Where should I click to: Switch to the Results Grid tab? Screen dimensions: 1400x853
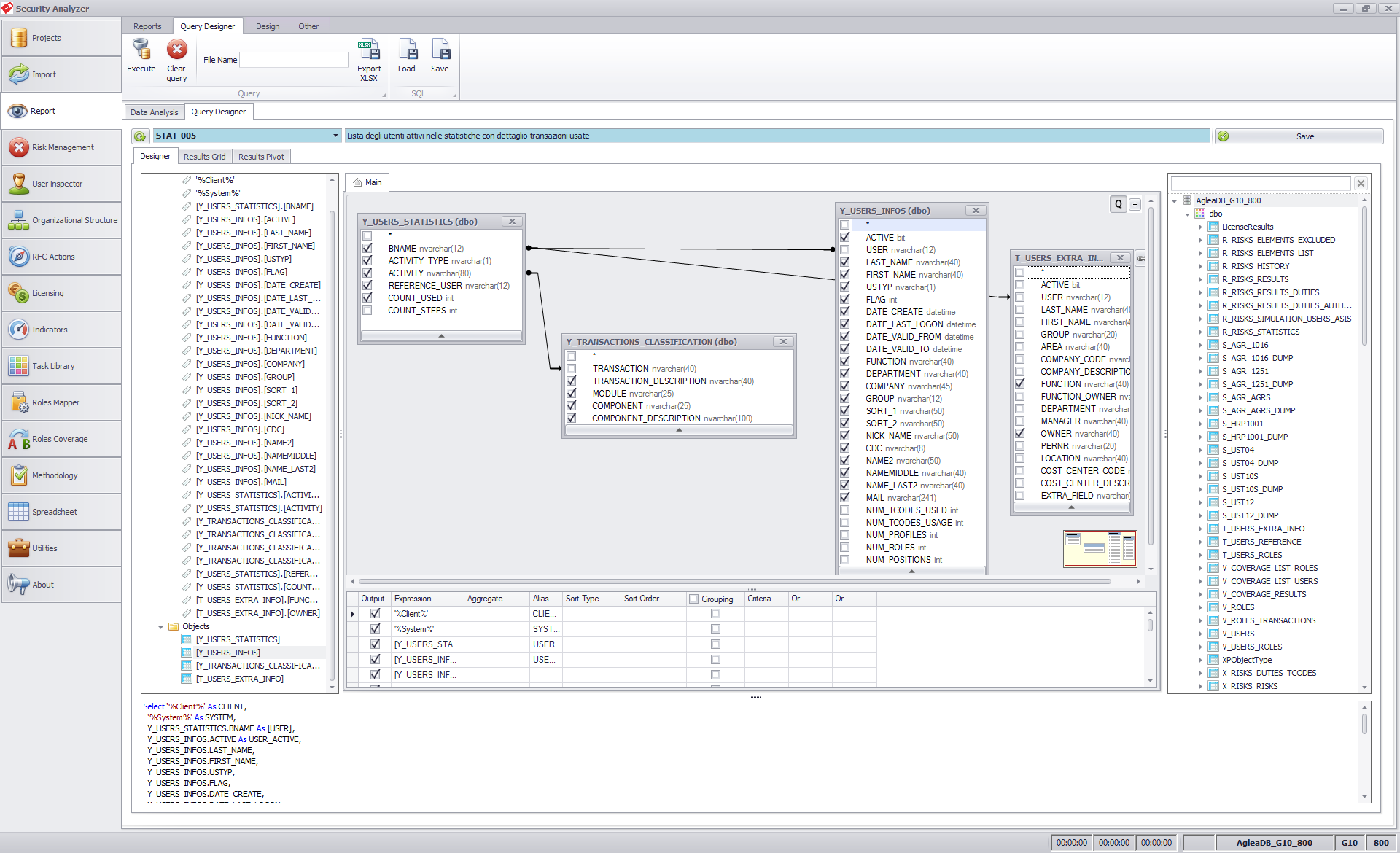click(205, 157)
